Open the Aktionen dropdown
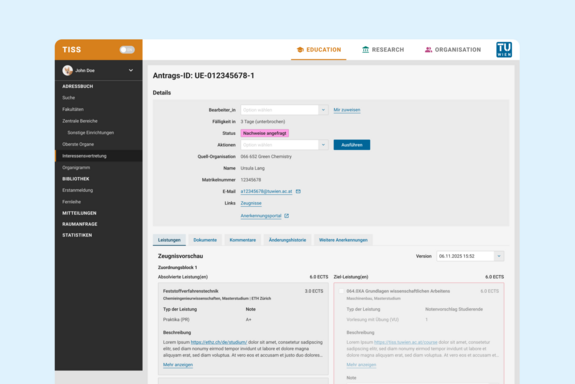 (x=284, y=145)
